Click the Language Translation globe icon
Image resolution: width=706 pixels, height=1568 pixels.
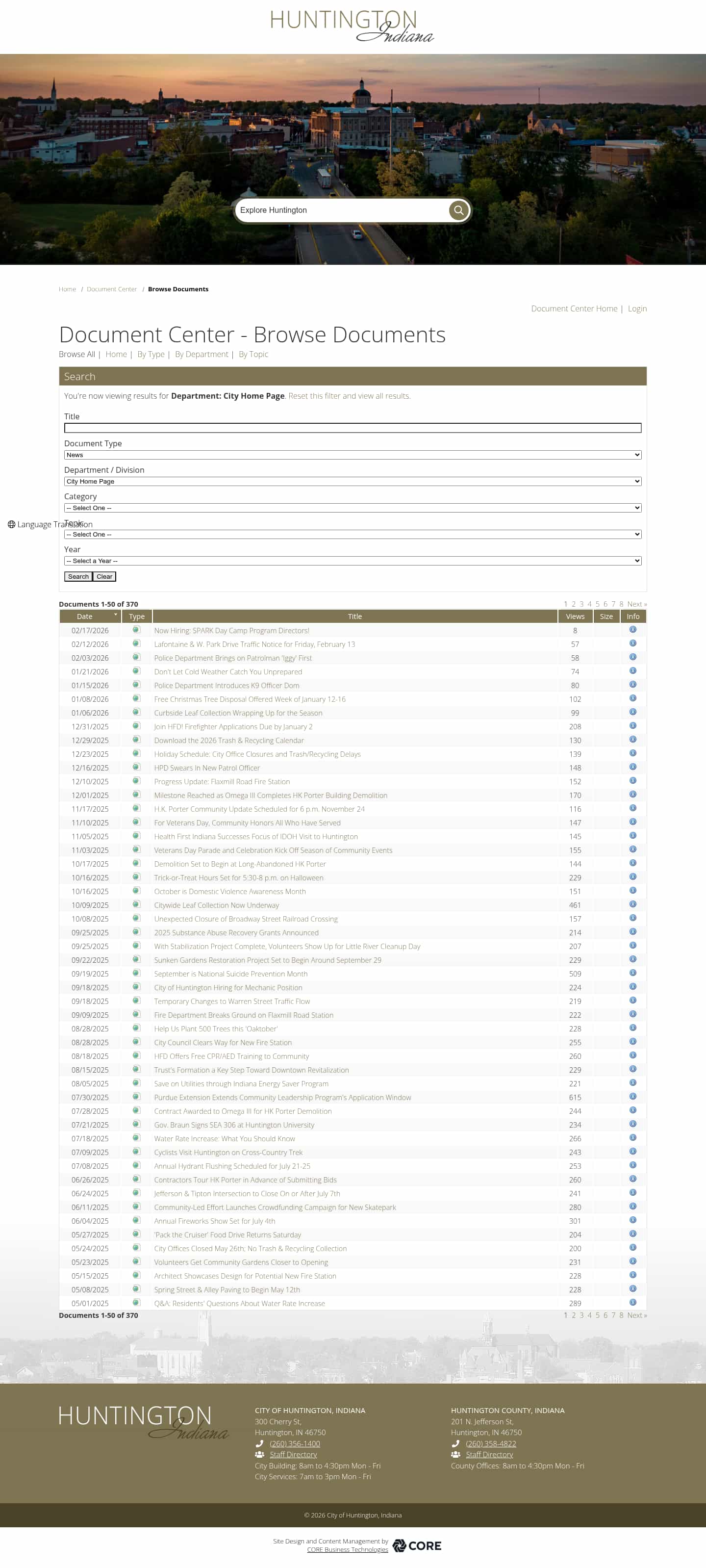pos(11,524)
